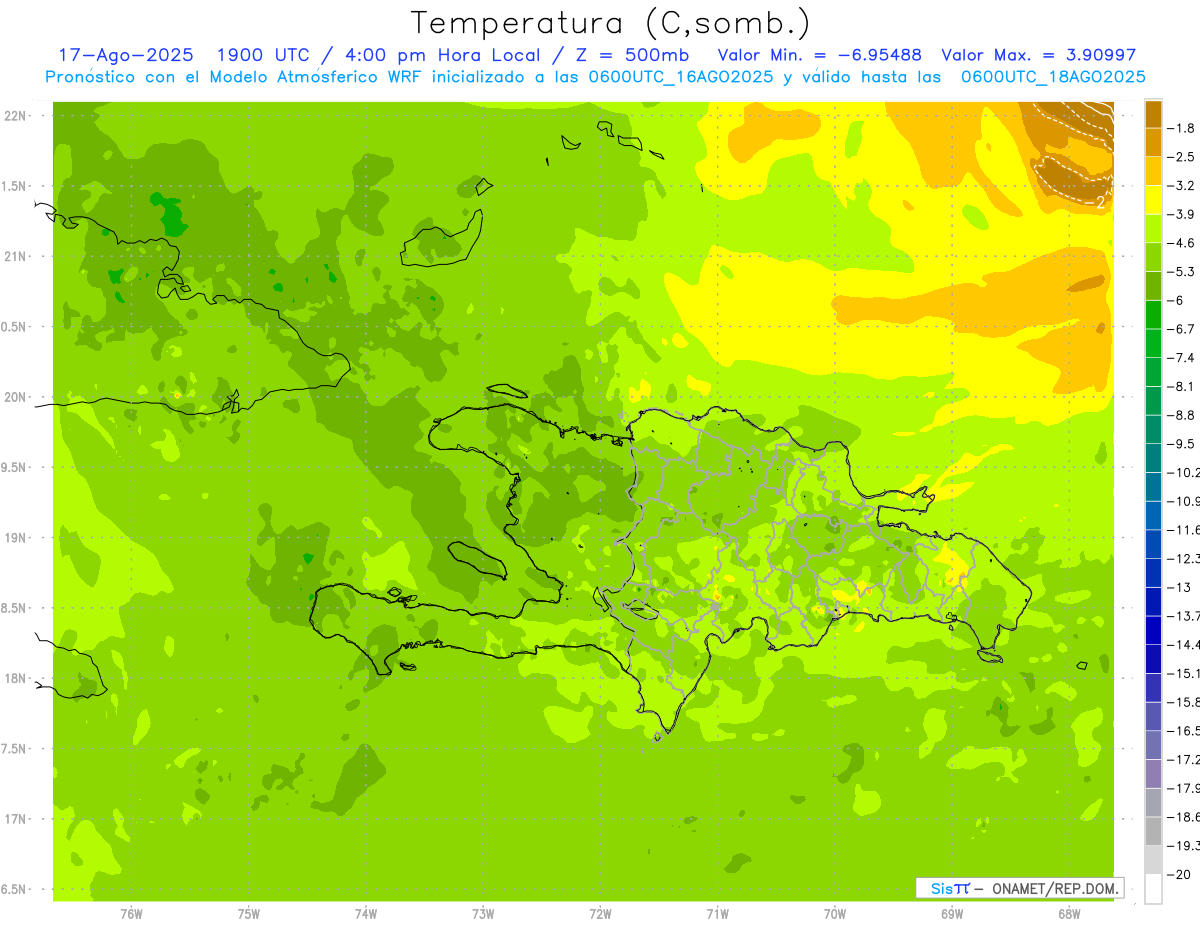Click the '-4.6' colorbar value
This screenshot has height=927, width=1200.
[1181, 243]
